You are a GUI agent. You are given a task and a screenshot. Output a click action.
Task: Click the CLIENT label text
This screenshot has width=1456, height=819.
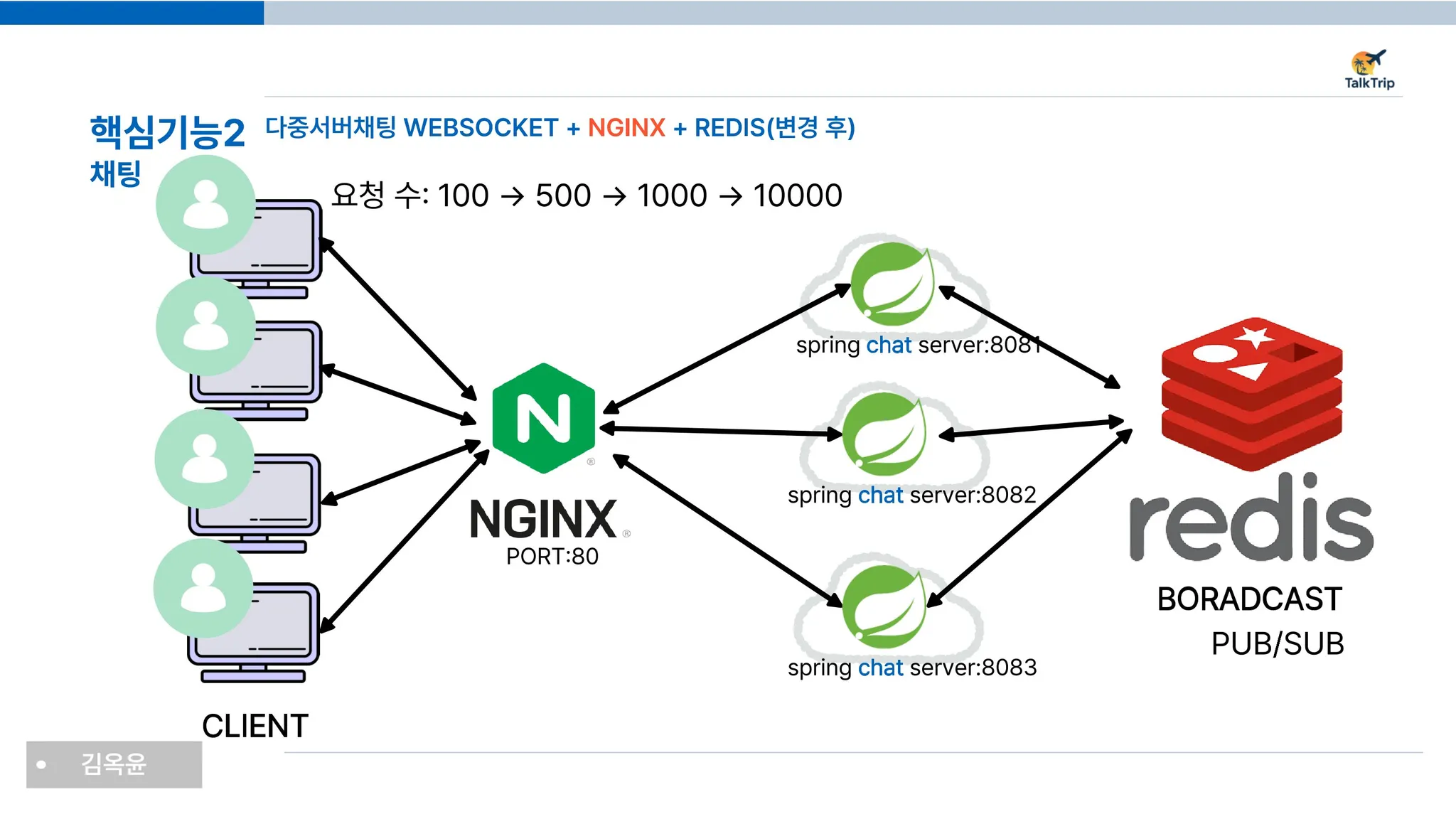(x=255, y=726)
